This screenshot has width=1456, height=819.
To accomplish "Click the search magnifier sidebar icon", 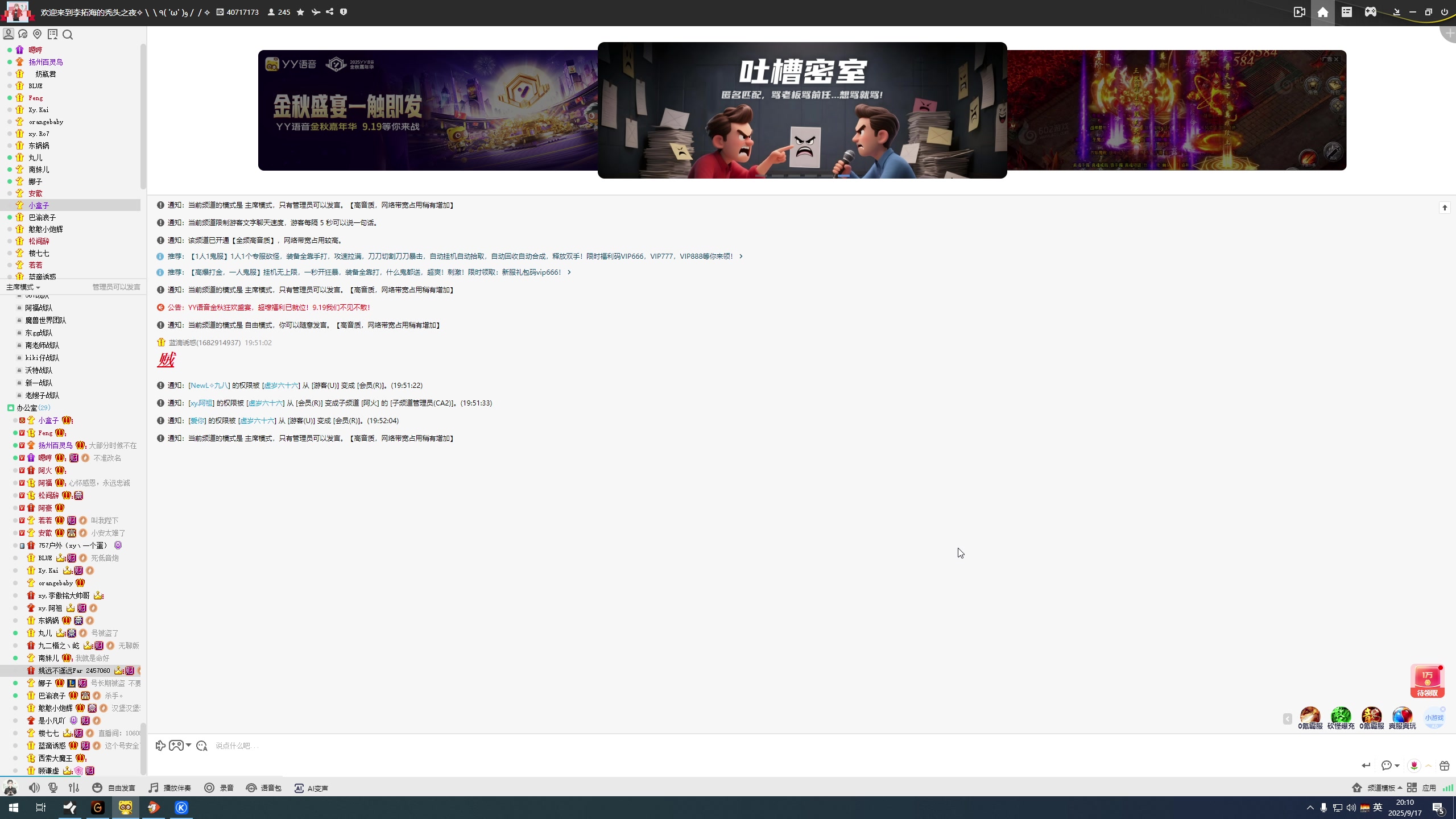I will pos(68,35).
